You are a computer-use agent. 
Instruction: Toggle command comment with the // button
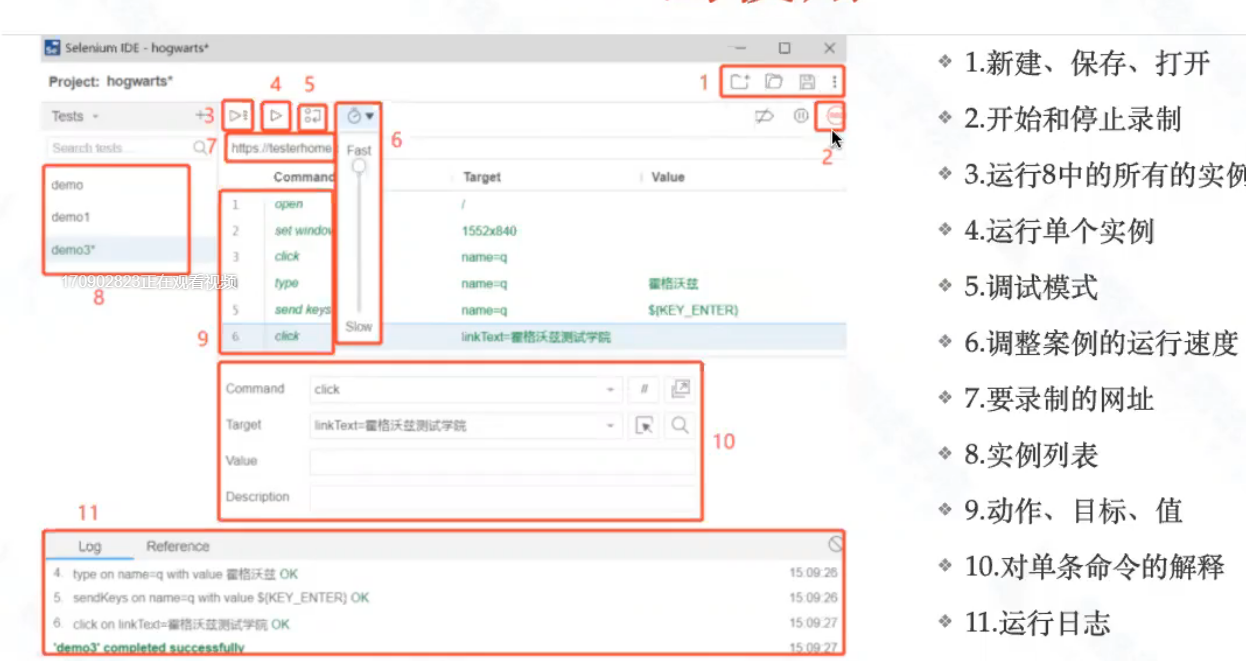point(642,389)
